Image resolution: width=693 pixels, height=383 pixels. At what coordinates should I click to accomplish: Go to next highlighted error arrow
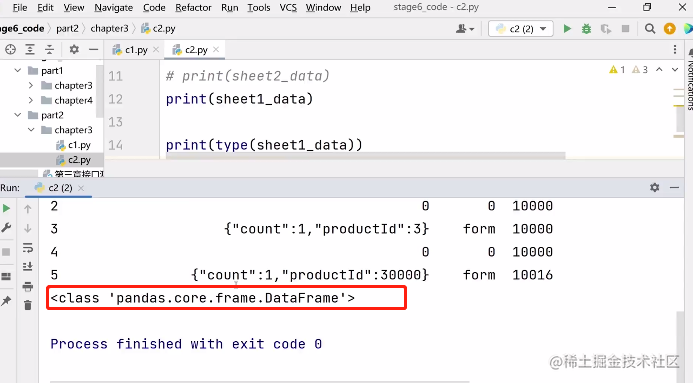(675, 69)
